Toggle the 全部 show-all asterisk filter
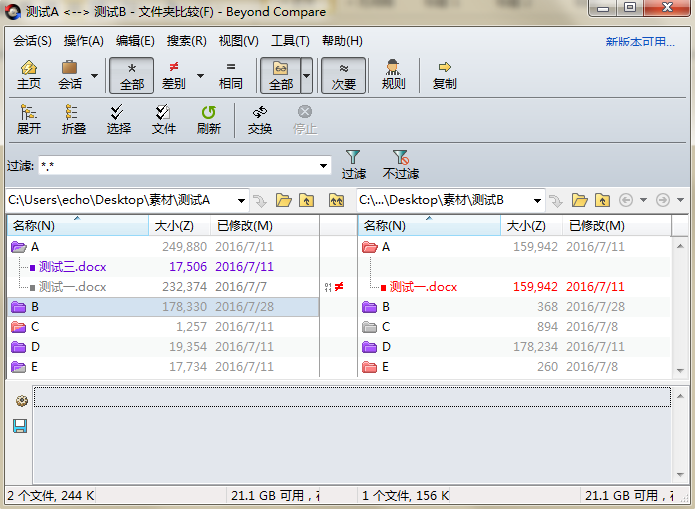Viewport: 695px width, 509px height. coord(132,75)
